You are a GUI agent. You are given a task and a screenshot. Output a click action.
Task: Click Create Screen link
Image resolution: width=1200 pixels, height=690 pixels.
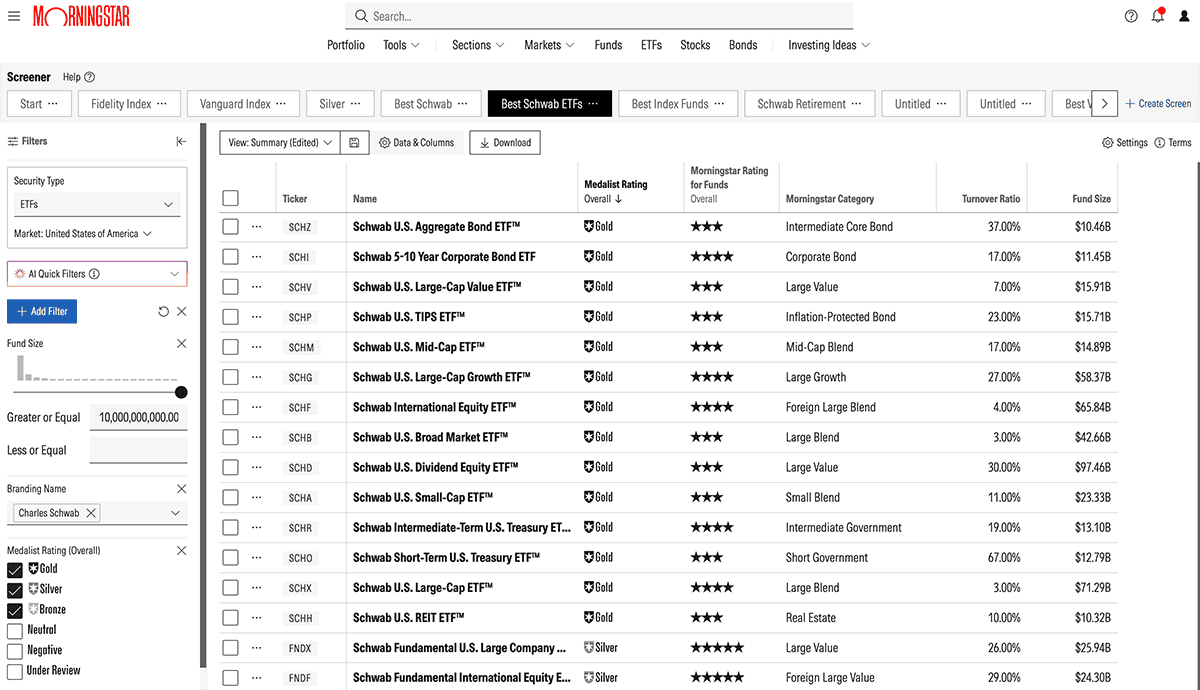coord(1158,104)
